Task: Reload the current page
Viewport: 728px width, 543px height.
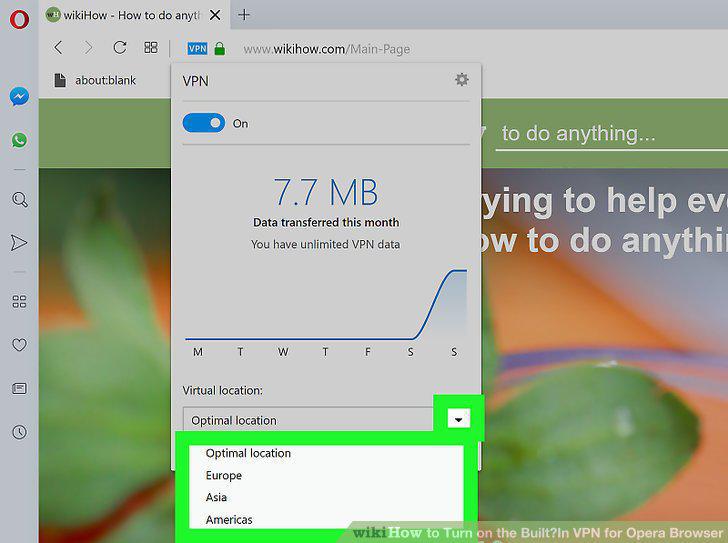Action: coord(120,47)
